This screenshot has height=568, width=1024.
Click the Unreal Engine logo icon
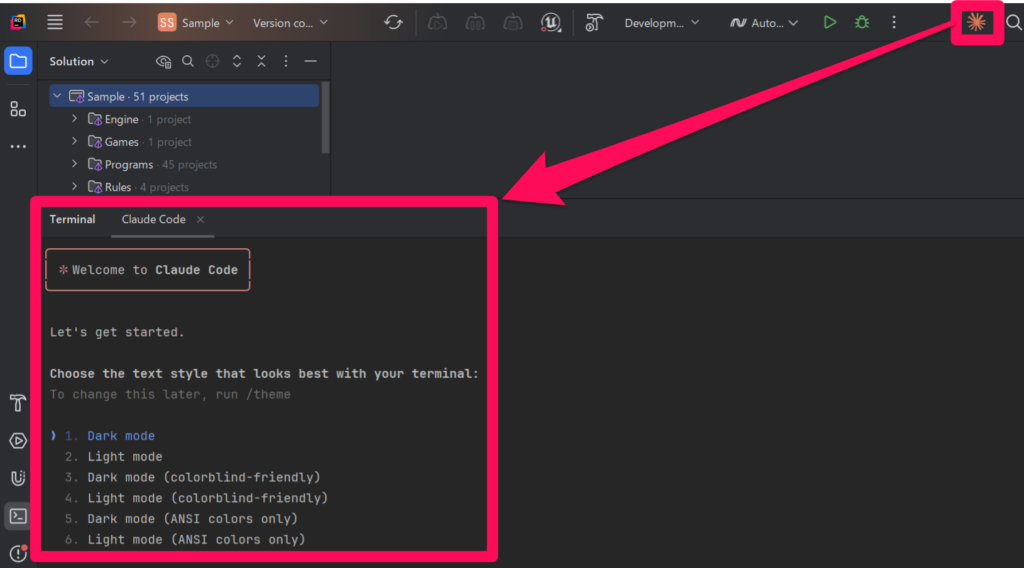coord(550,22)
